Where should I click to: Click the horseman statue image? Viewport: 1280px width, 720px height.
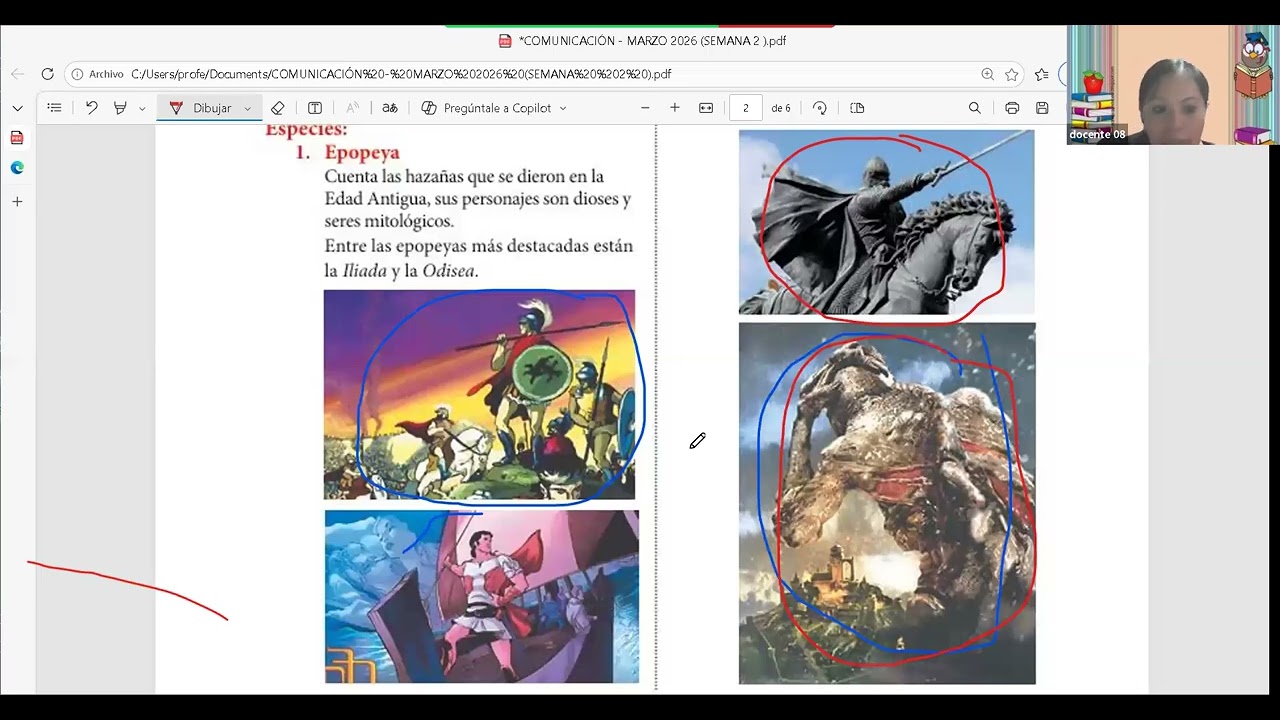click(886, 222)
